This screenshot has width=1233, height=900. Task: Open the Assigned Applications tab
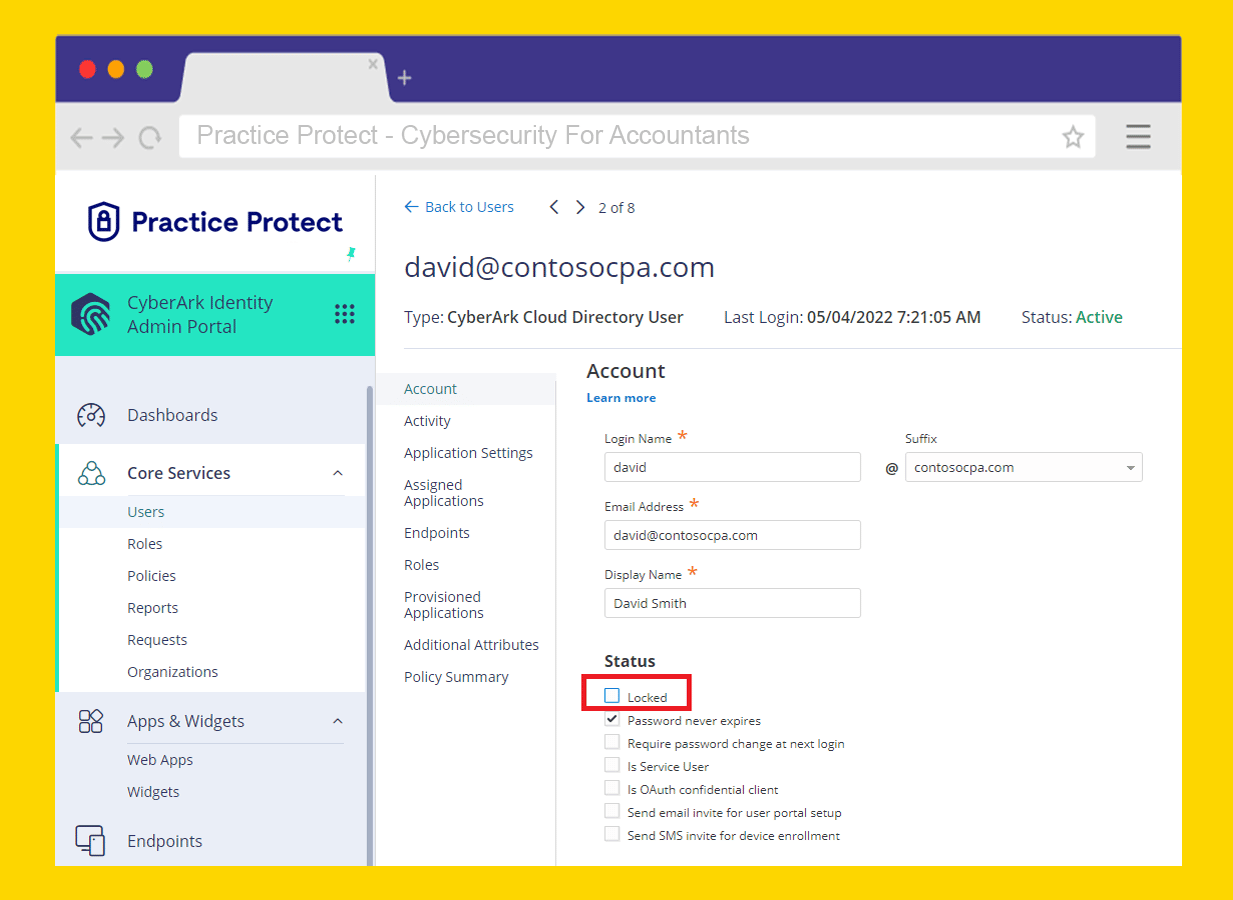tap(444, 493)
